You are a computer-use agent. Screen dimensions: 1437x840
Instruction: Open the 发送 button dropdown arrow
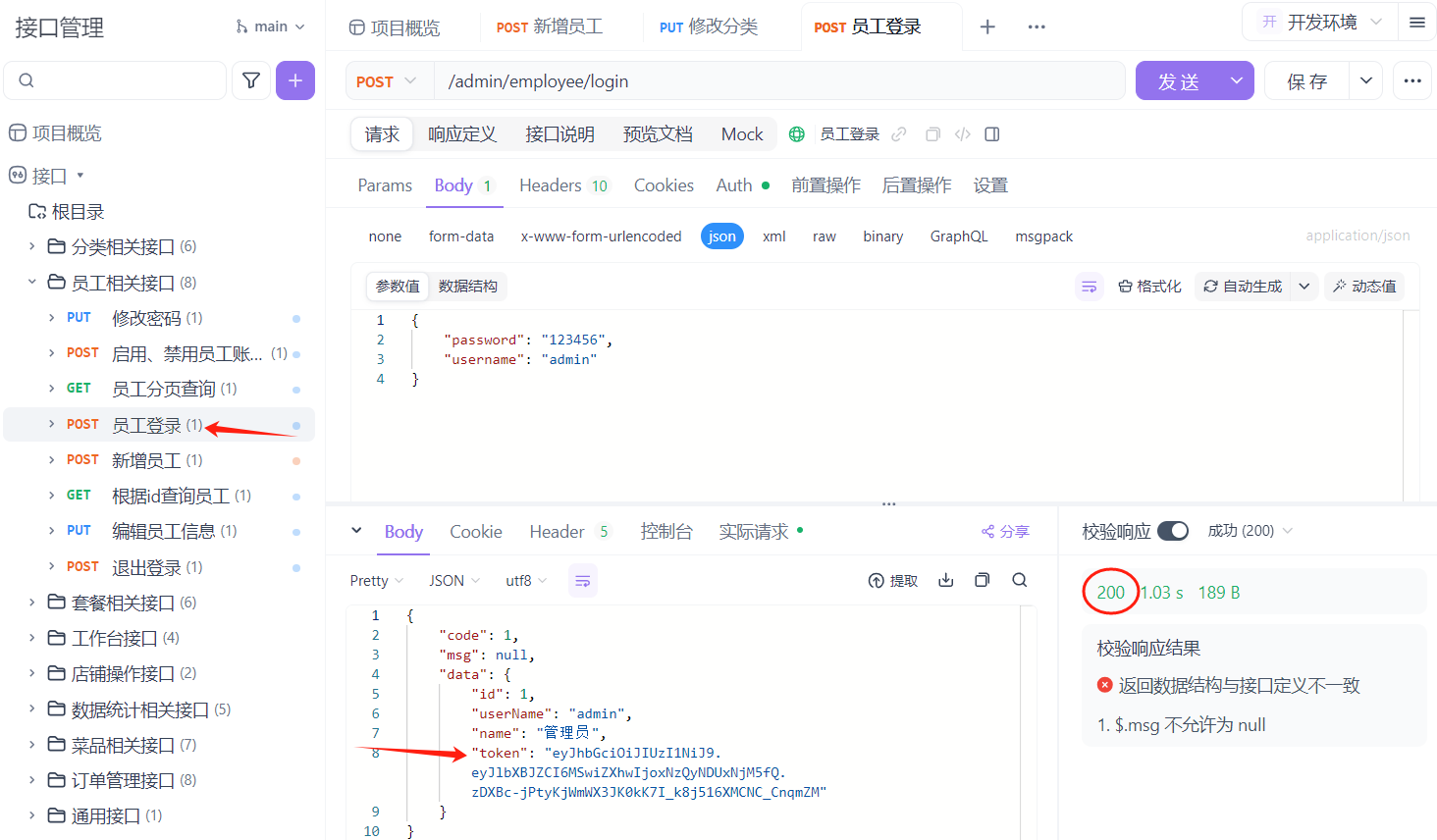click(1237, 80)
